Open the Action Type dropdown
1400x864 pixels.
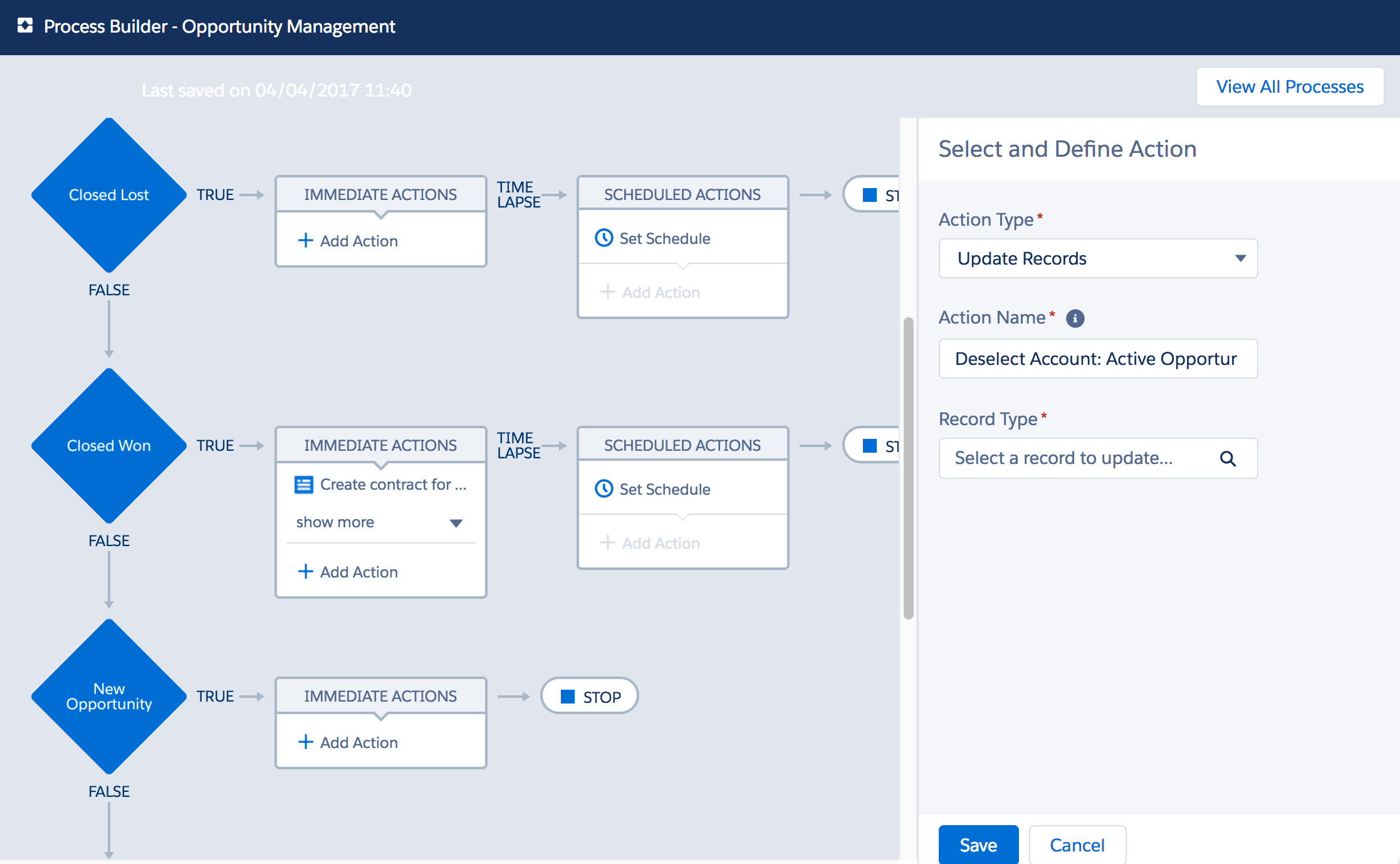click(1097, 258)
